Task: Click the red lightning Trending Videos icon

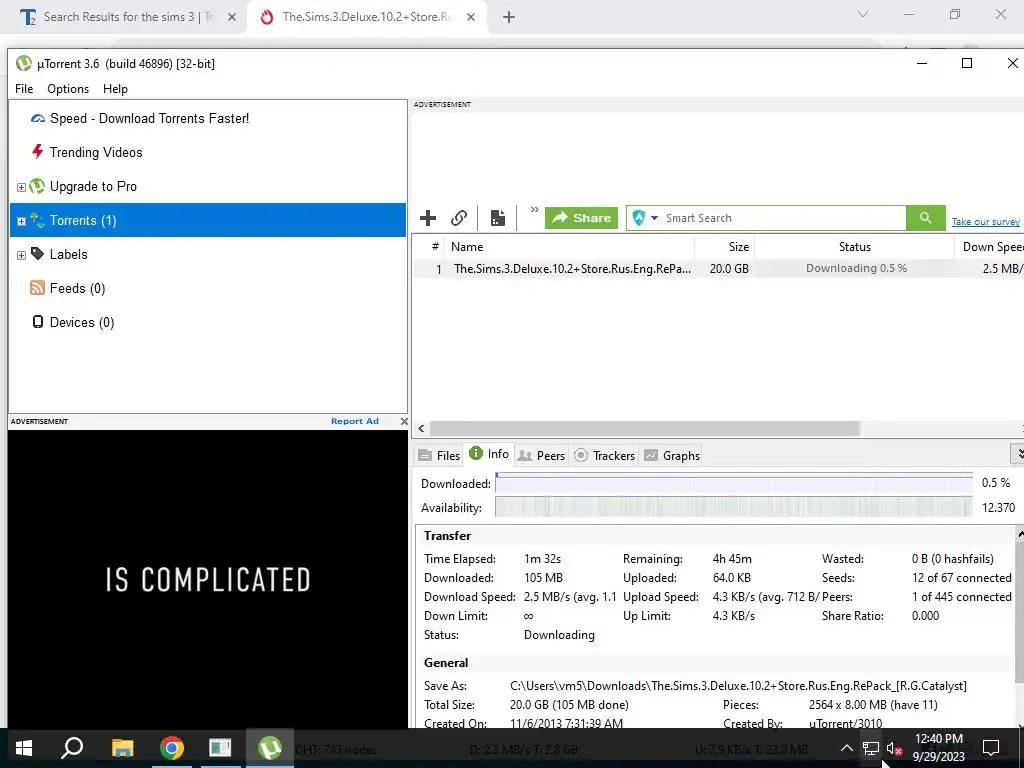Action: pyautogui.click(x=38, y=152)
